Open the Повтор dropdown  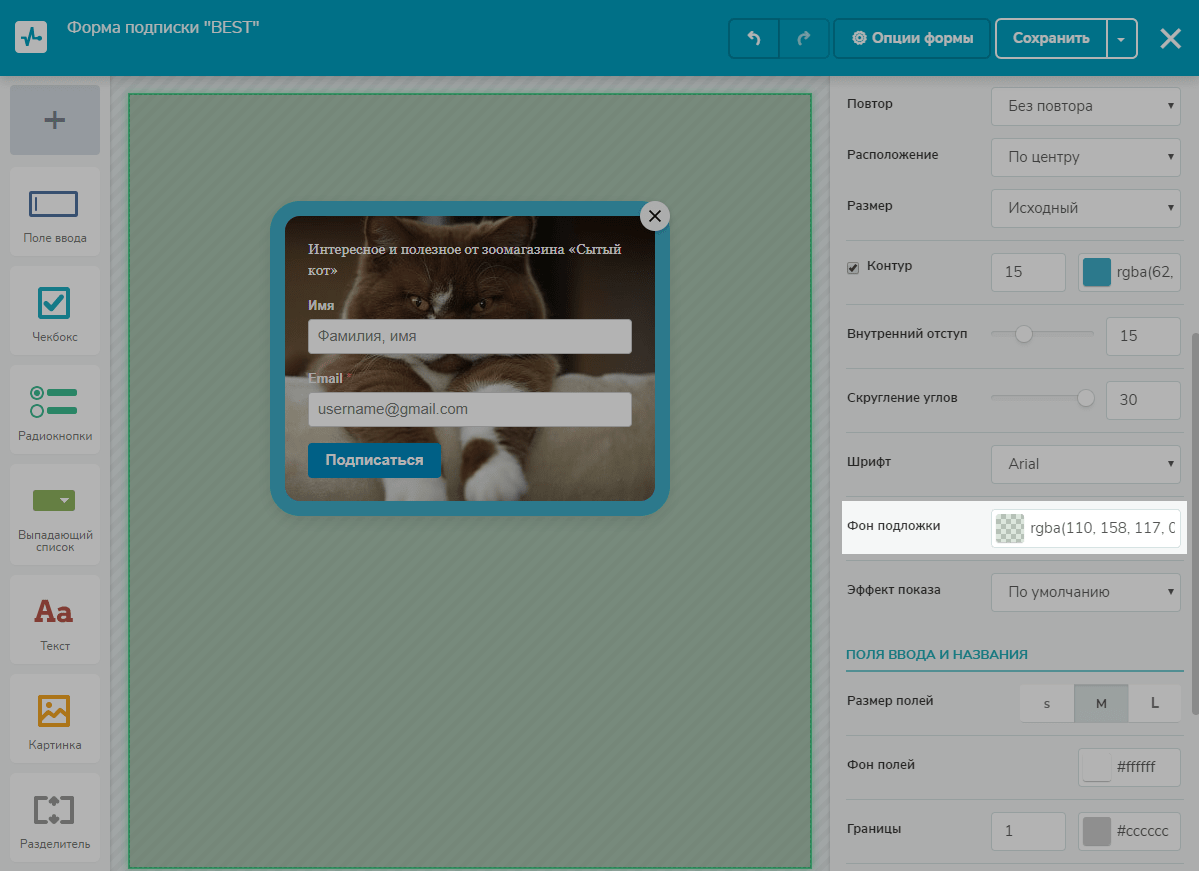pos(1086,106)
